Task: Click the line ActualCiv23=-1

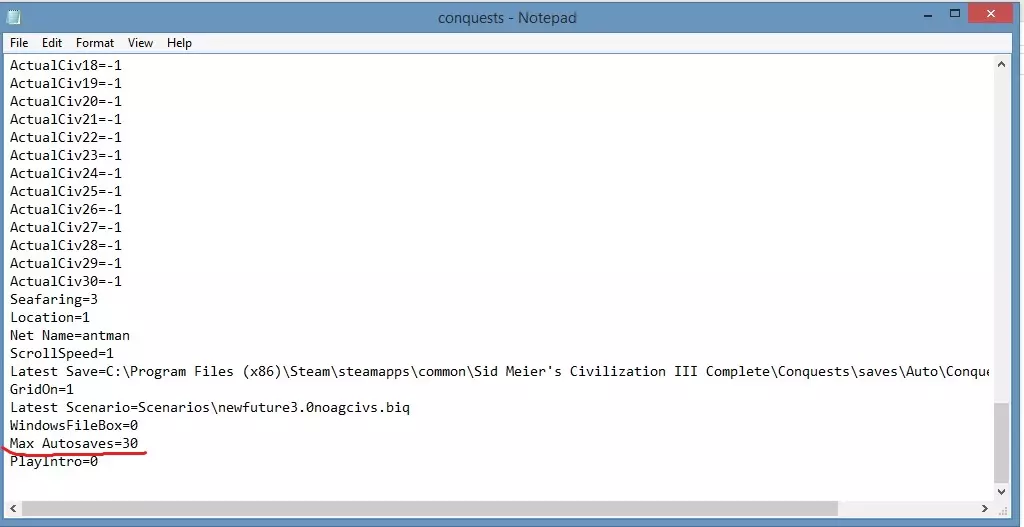Action: click(65, 155)
